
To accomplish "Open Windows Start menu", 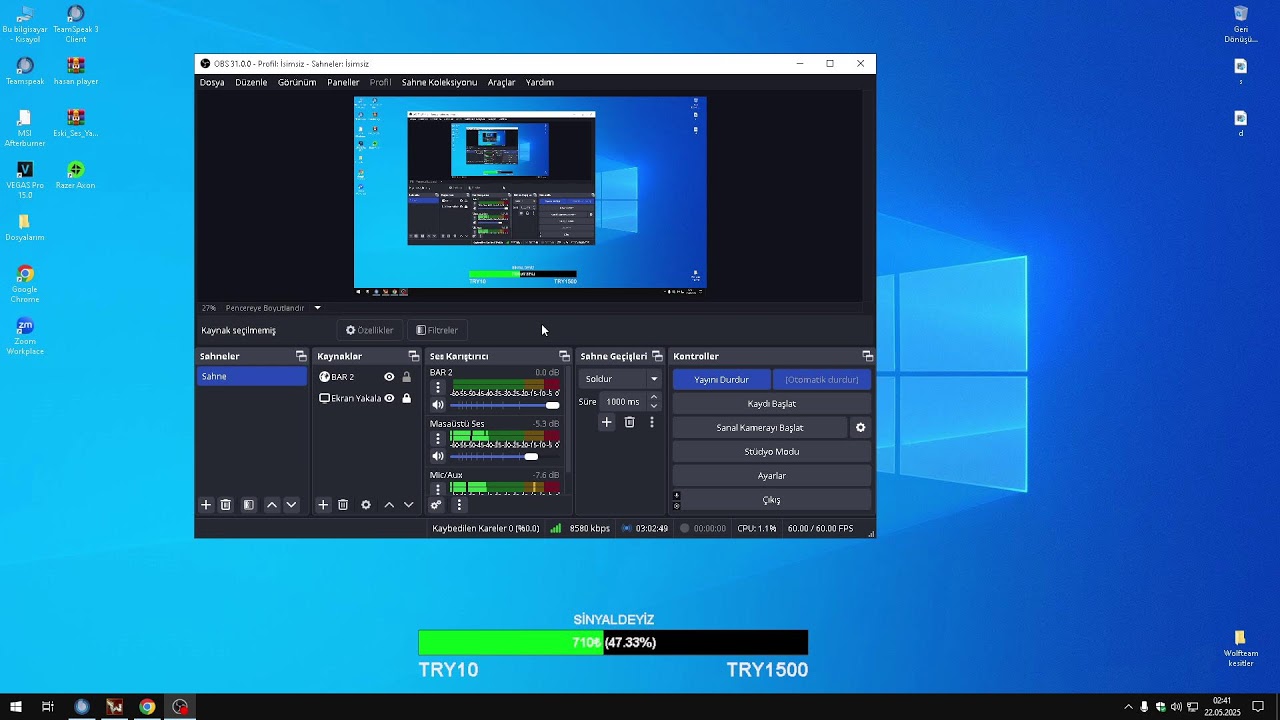I will pyautogui.click(x=15, y=707).
